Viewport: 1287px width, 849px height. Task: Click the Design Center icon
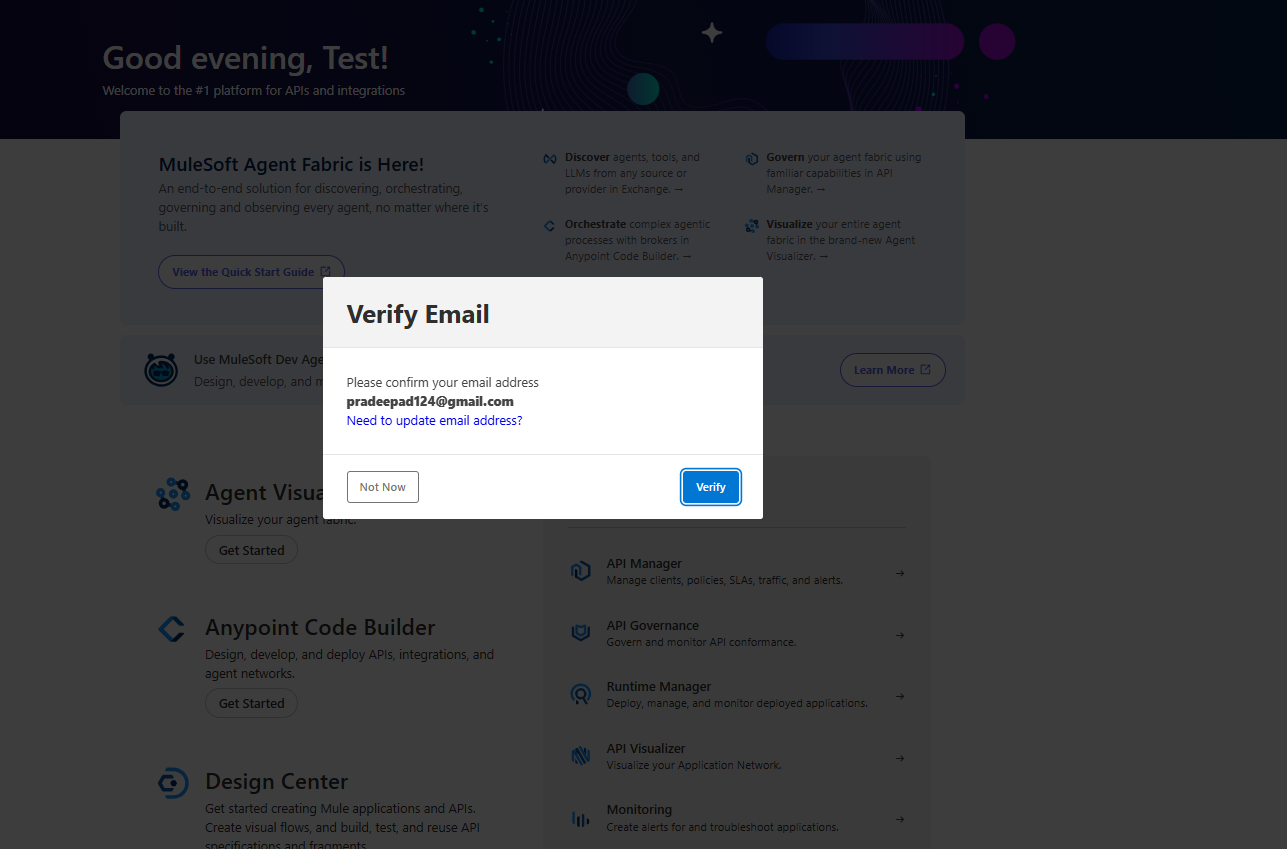click(173, 783)
